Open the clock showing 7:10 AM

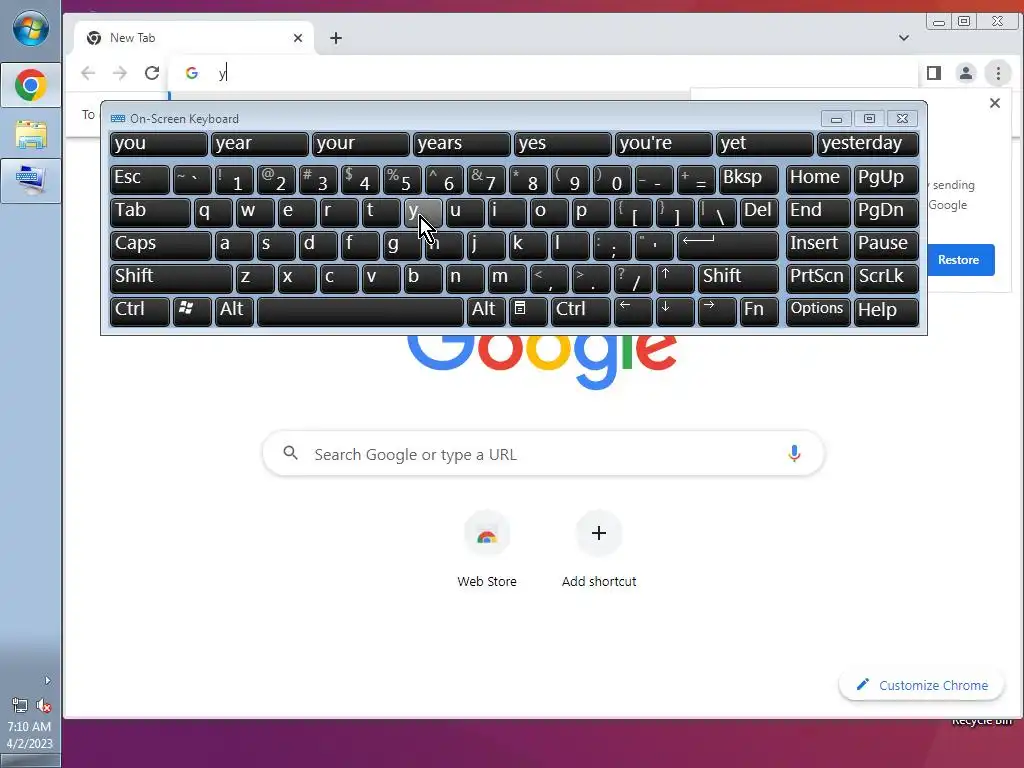29,735
